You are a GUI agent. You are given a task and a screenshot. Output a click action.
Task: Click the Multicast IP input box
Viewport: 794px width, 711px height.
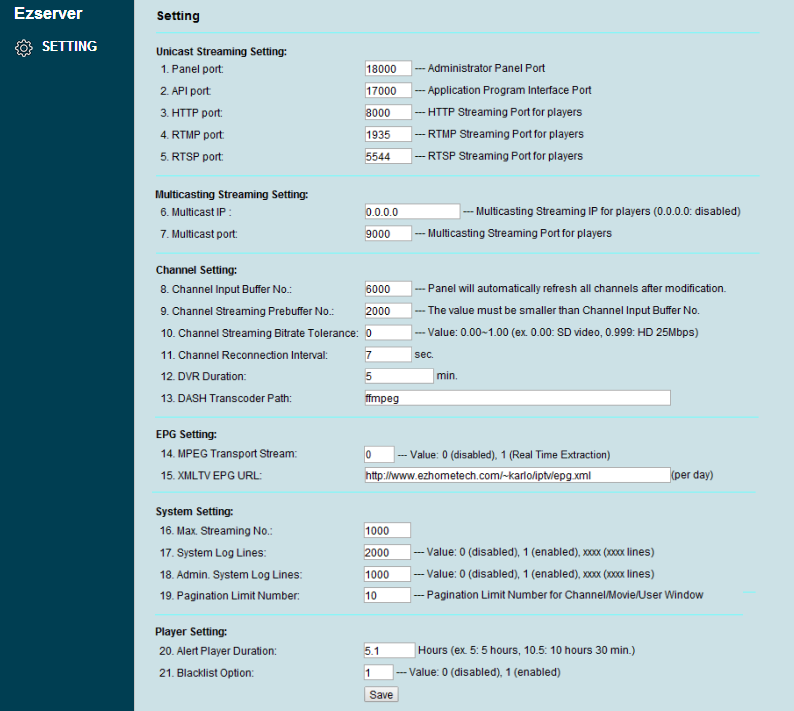[412, 212]
